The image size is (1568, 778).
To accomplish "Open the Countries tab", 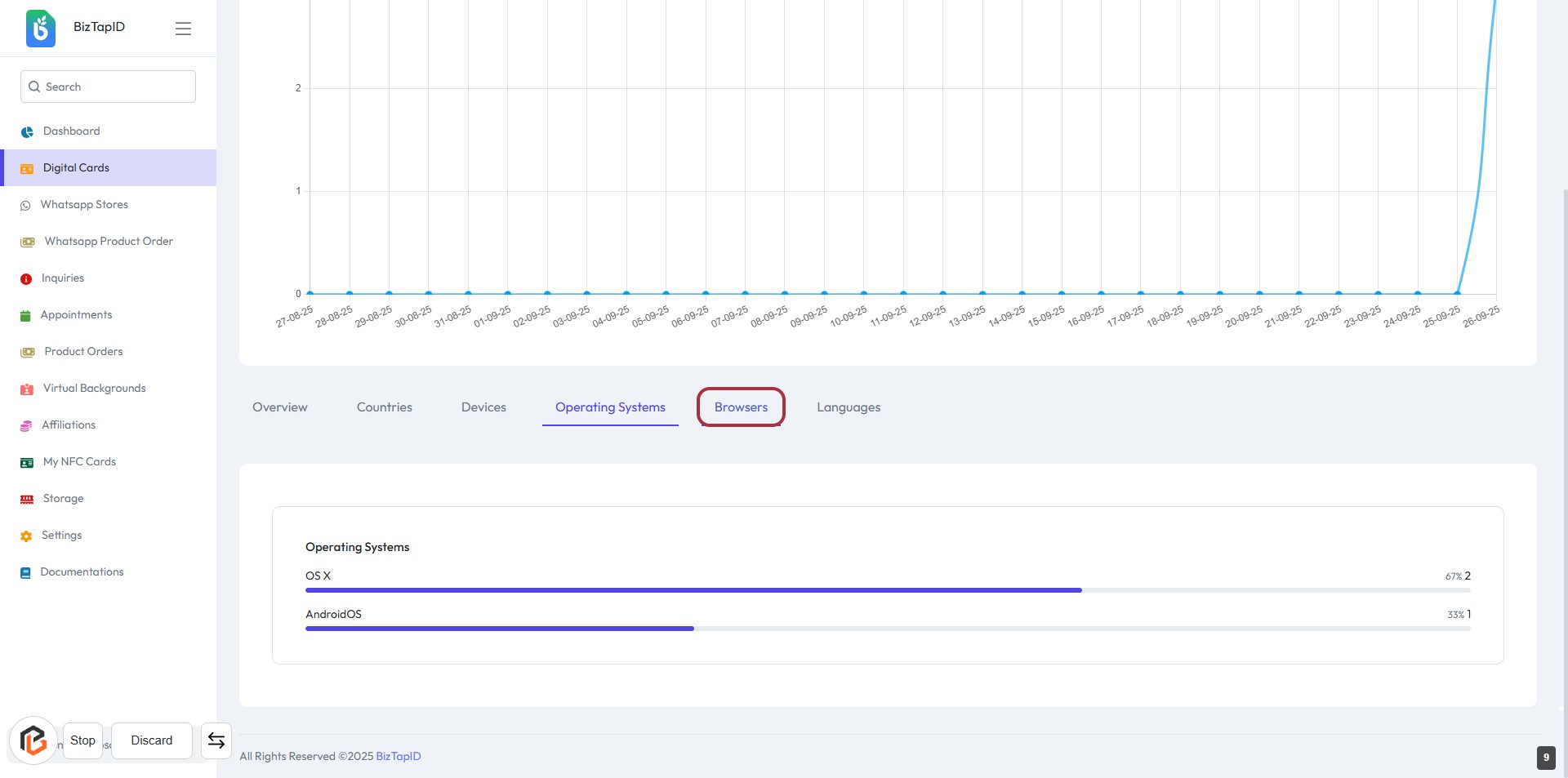I will coord(384,407).
